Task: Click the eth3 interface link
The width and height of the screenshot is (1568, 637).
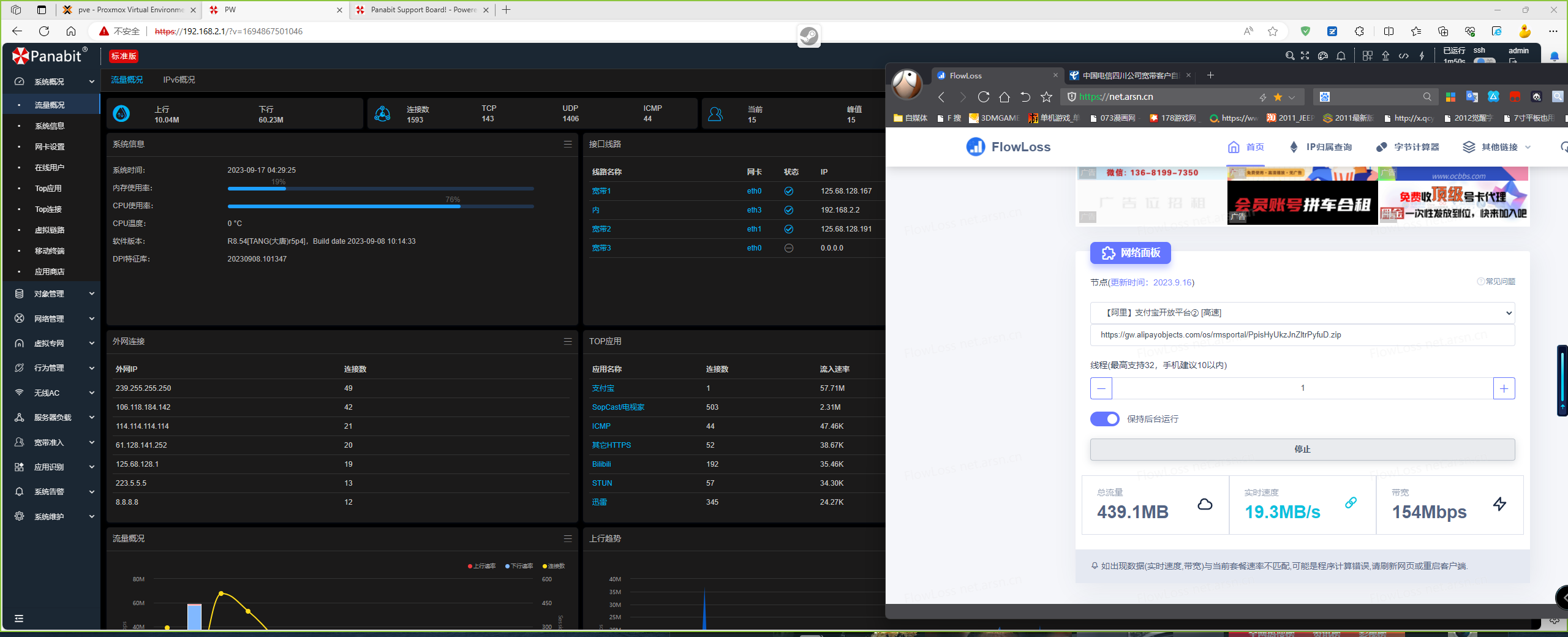Action: tap(754, 210)
